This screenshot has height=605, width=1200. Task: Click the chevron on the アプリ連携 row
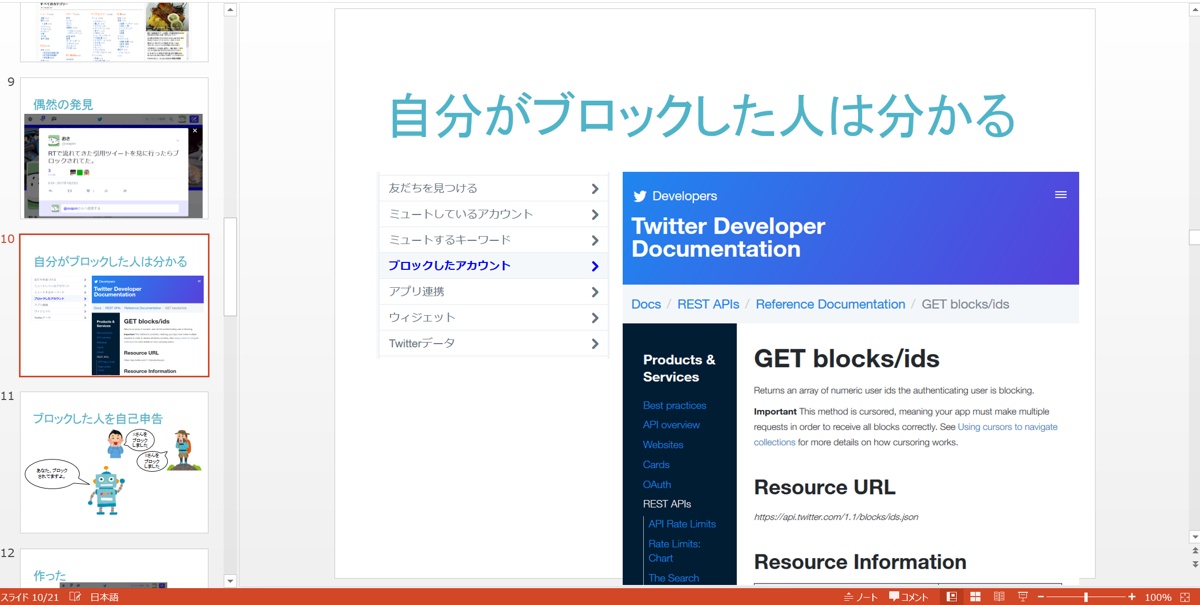tap(595, 292)
